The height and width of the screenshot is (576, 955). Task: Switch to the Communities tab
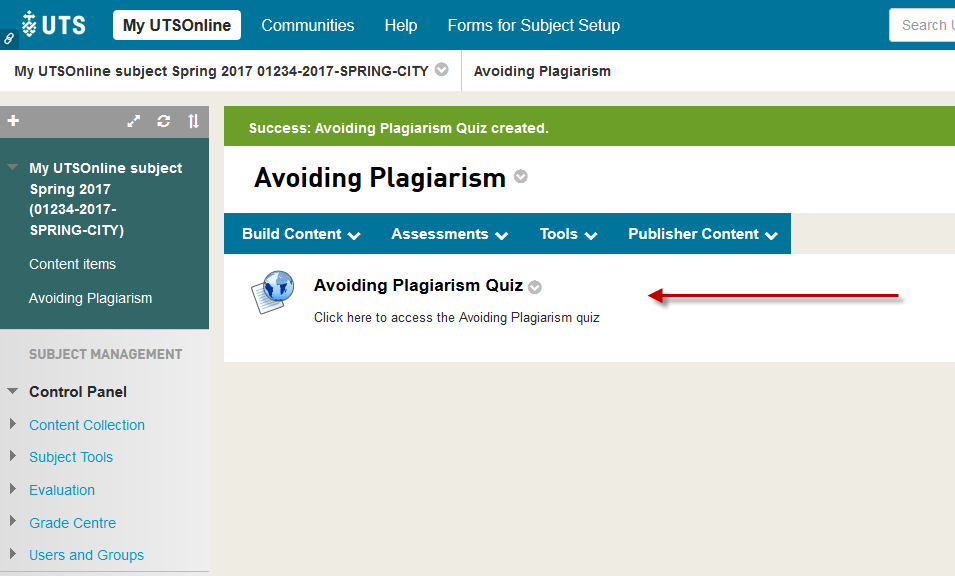point(307,25)
